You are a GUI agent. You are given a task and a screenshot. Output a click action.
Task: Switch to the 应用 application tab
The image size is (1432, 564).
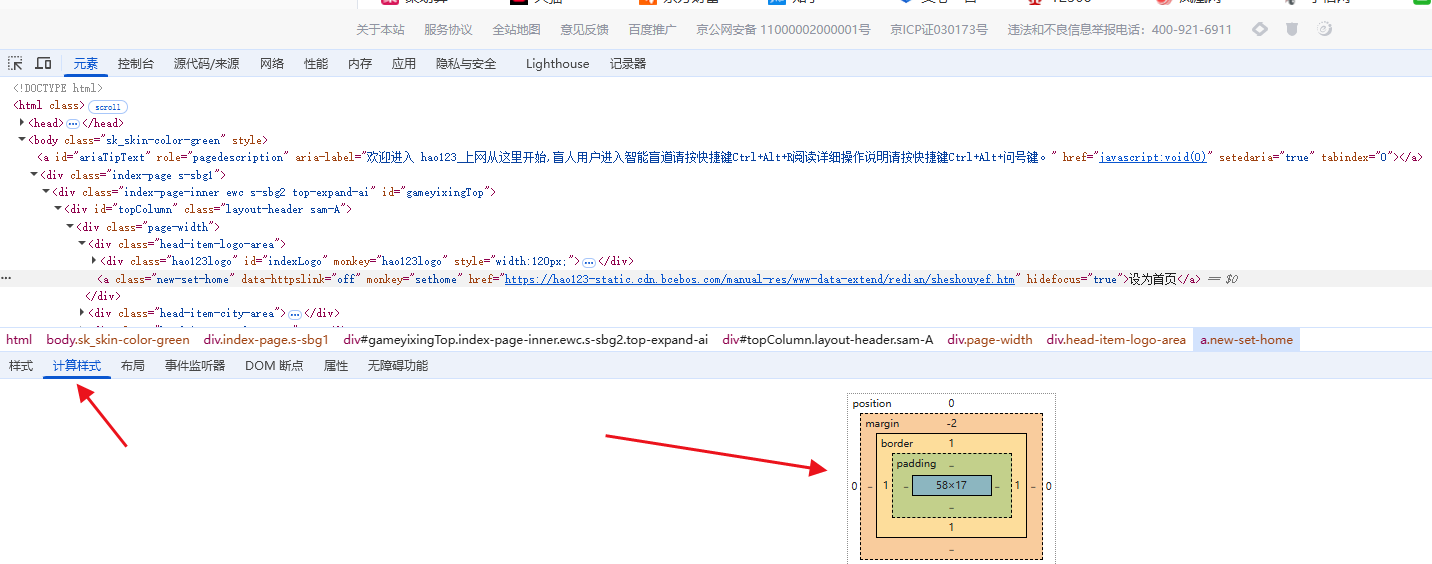click(404, 64)
